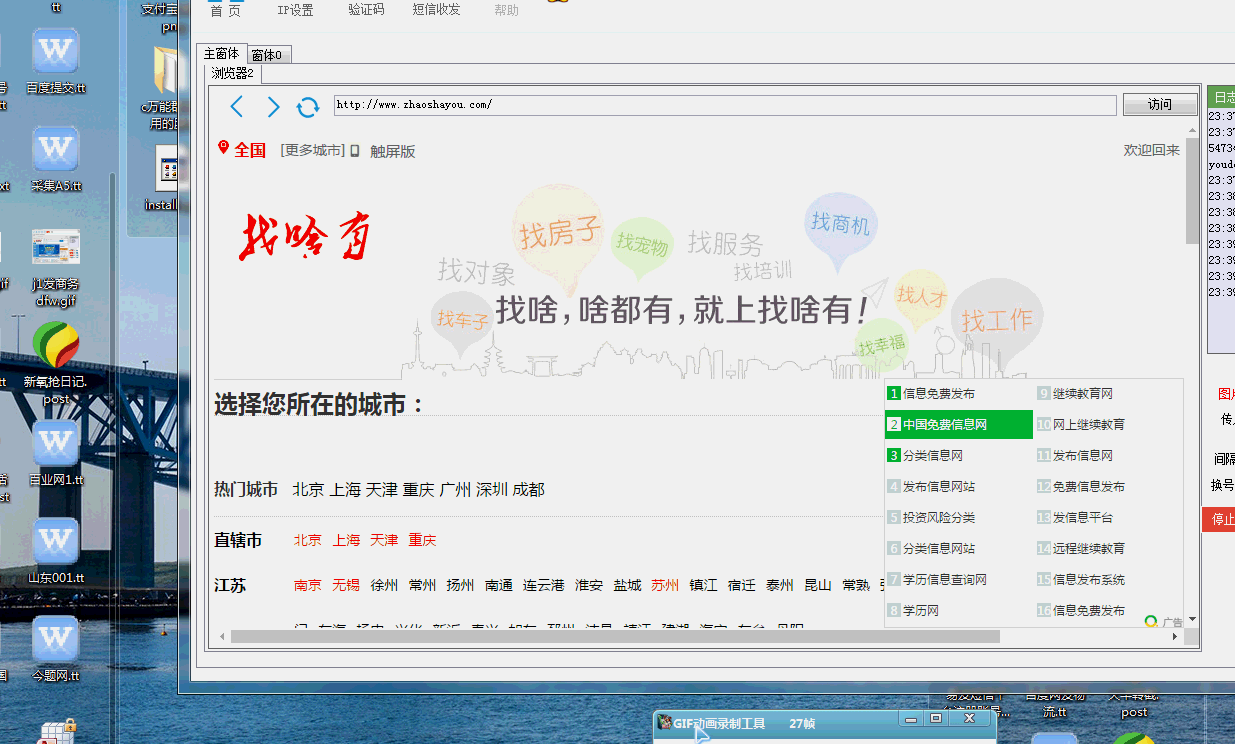Screen dimensions: 1235x744
Task: Open ad link 投资风险分类
Action: (x=939, y=518)
